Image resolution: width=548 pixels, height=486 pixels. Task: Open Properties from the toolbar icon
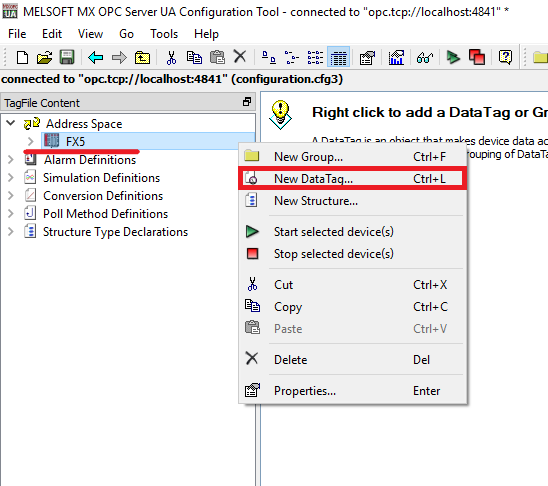pyautogui.click(x=367, y=57)
